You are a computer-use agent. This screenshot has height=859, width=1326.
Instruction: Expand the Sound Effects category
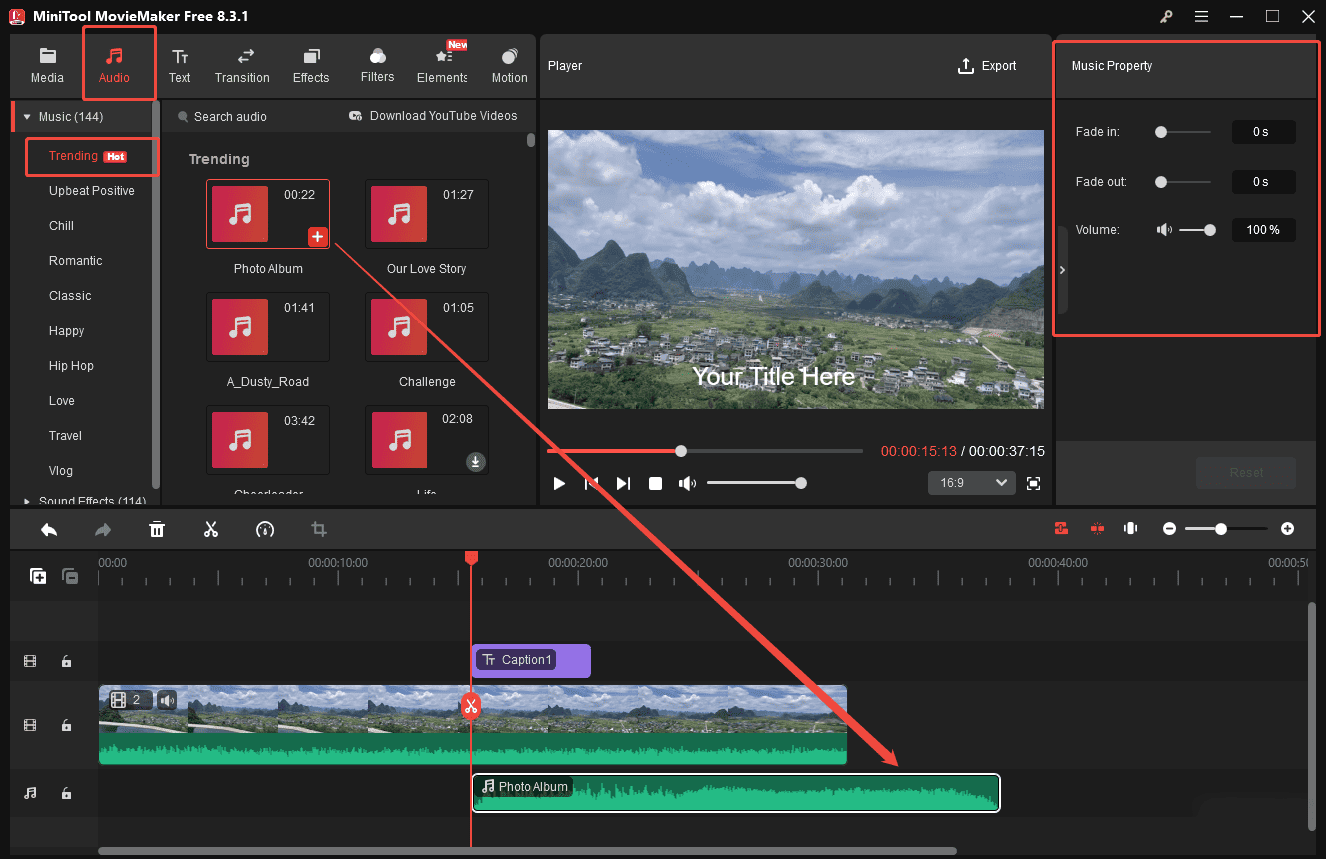click(26, 500)
